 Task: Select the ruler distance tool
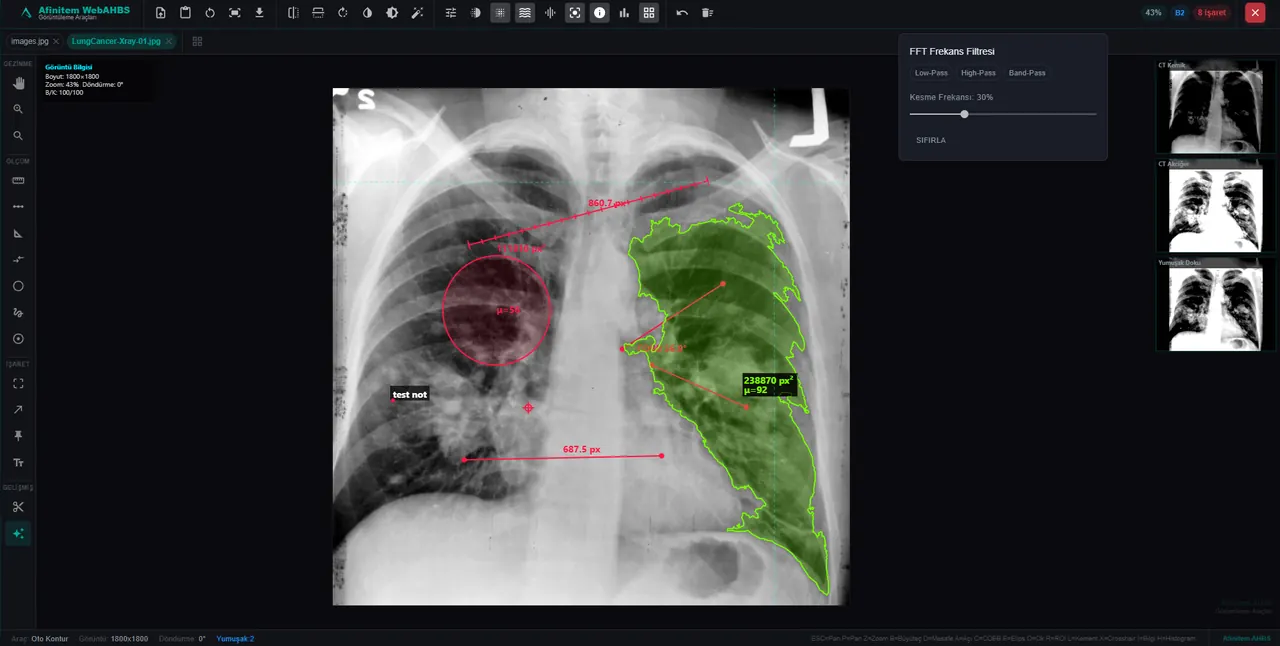click(x=18, y=181)
